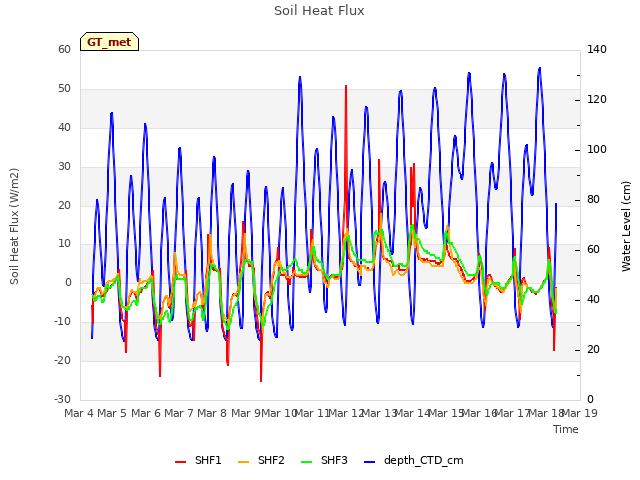The image size is (640, 480).
Task: Click the 100 tick on right axis
Action: [x=597, y=149]
